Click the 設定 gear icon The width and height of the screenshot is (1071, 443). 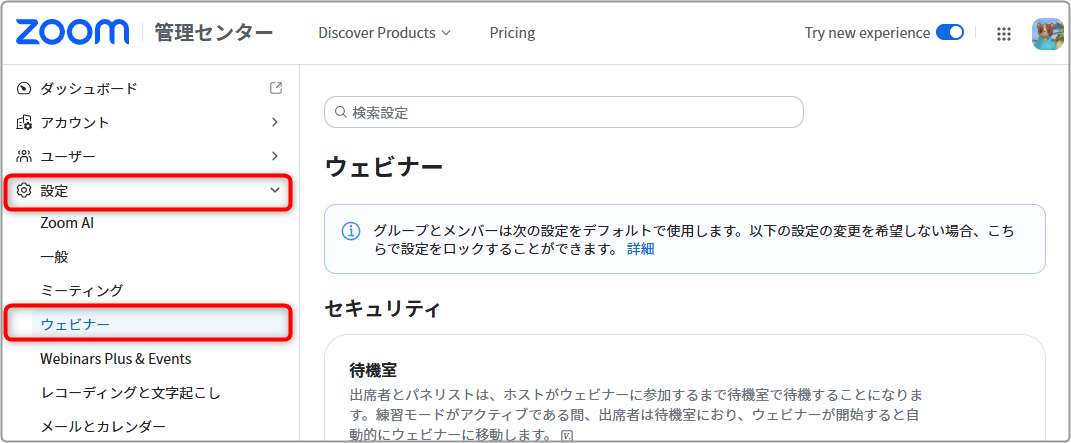click(25, 190)
